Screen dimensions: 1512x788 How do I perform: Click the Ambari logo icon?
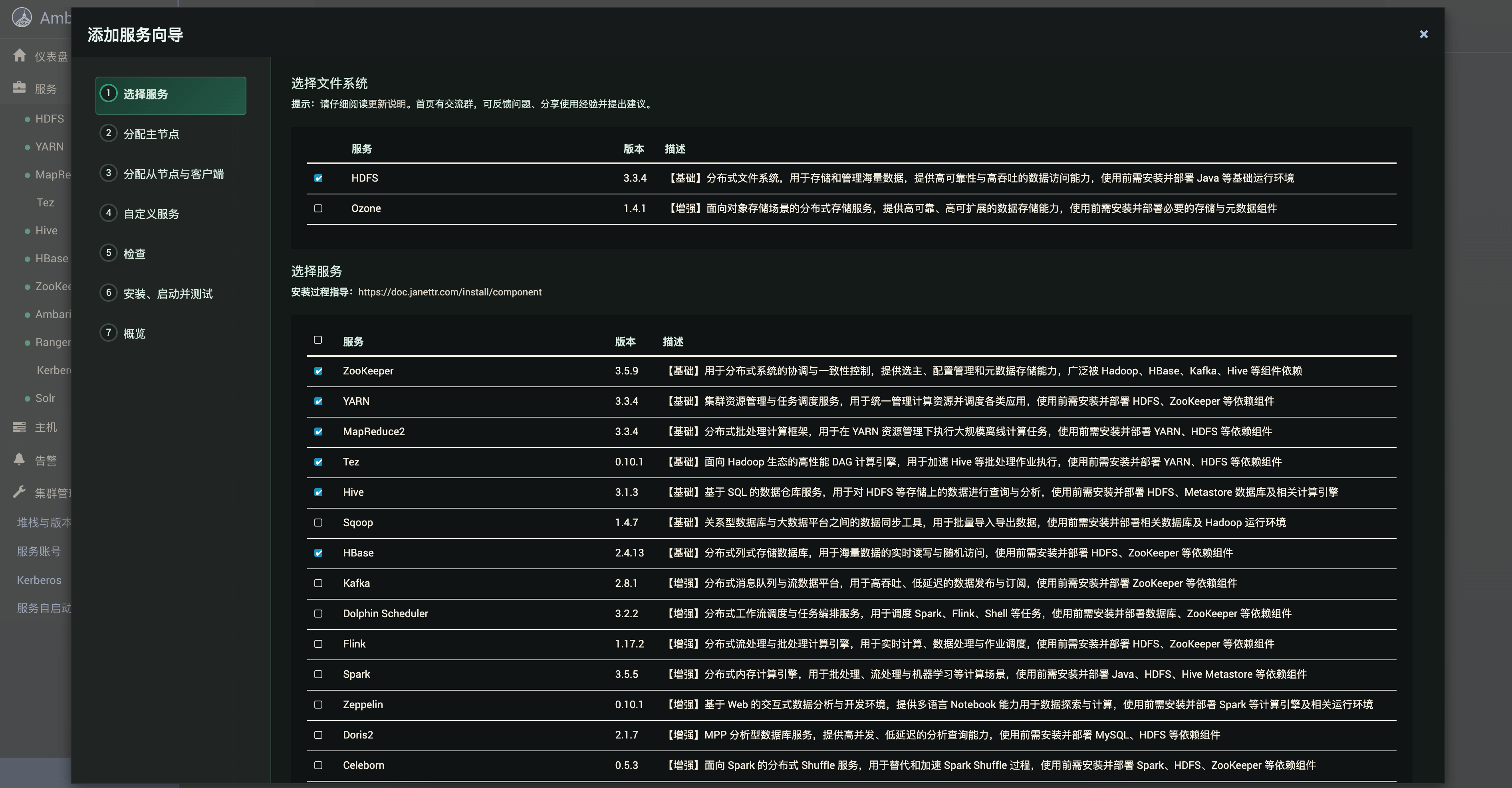coord(22,18)
